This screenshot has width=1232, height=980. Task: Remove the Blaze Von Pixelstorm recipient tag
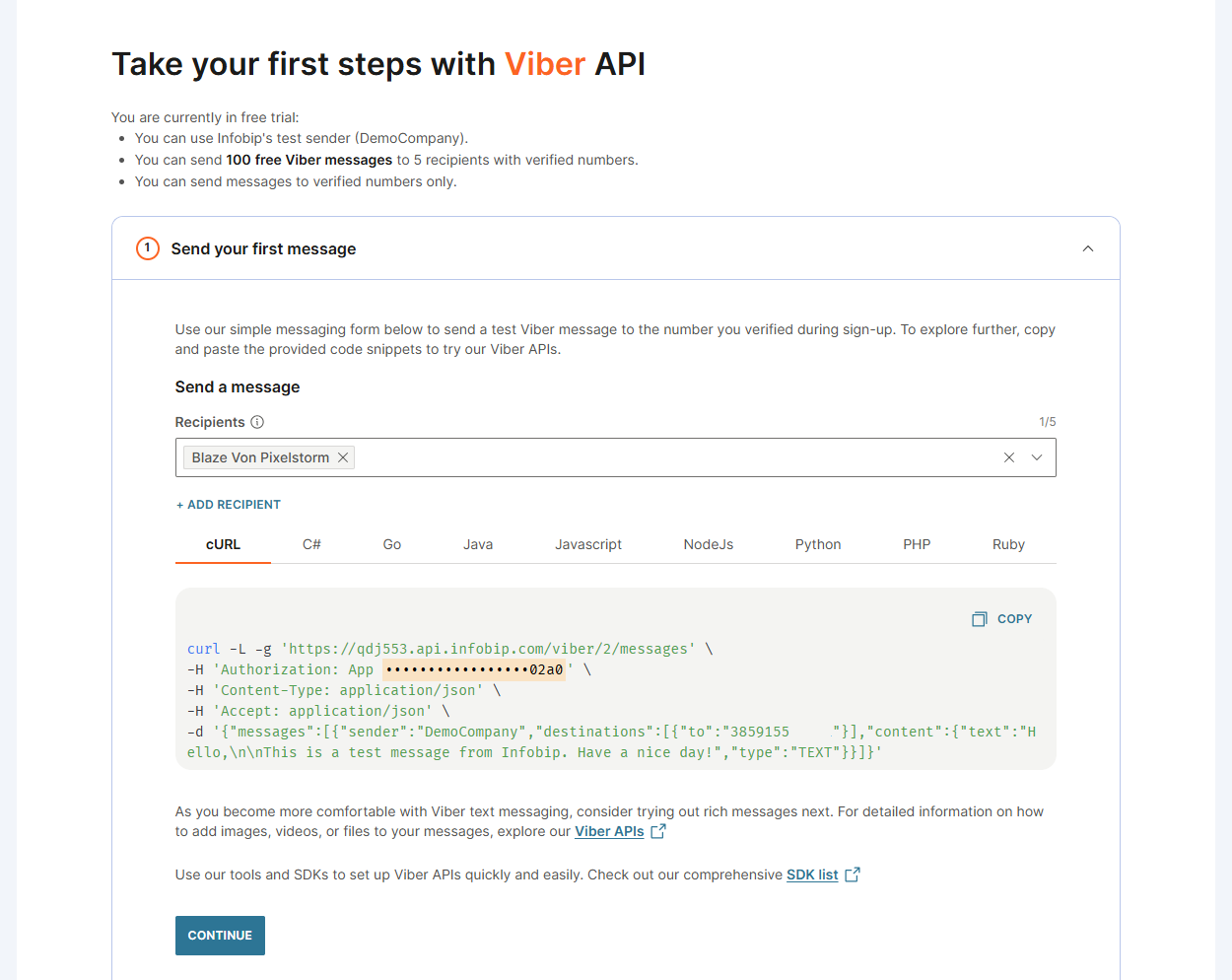pos(343,457)
